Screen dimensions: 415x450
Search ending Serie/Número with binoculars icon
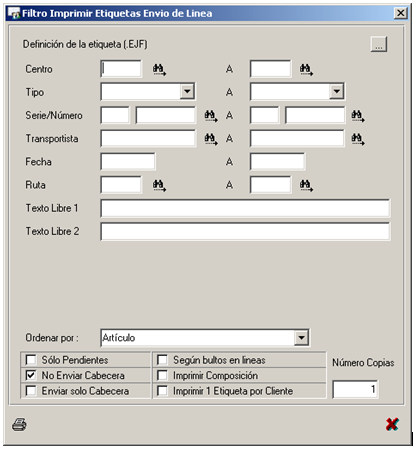[x=358, y=116]
